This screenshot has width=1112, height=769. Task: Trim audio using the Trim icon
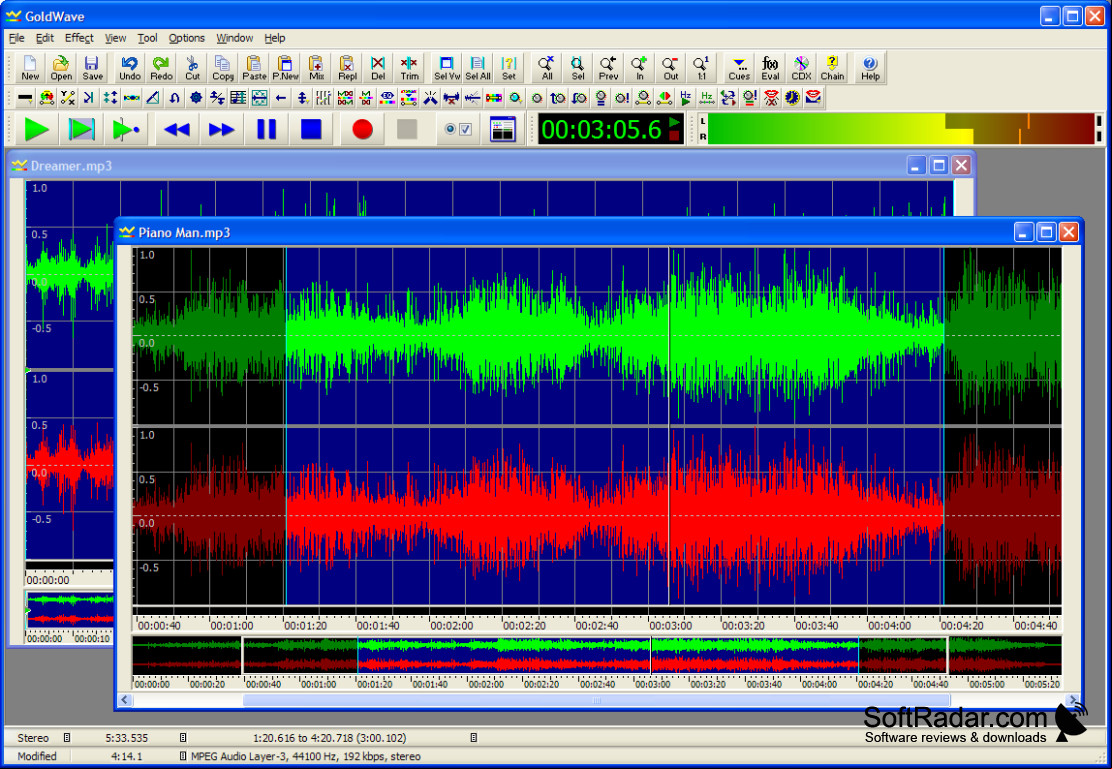[409, 67]
